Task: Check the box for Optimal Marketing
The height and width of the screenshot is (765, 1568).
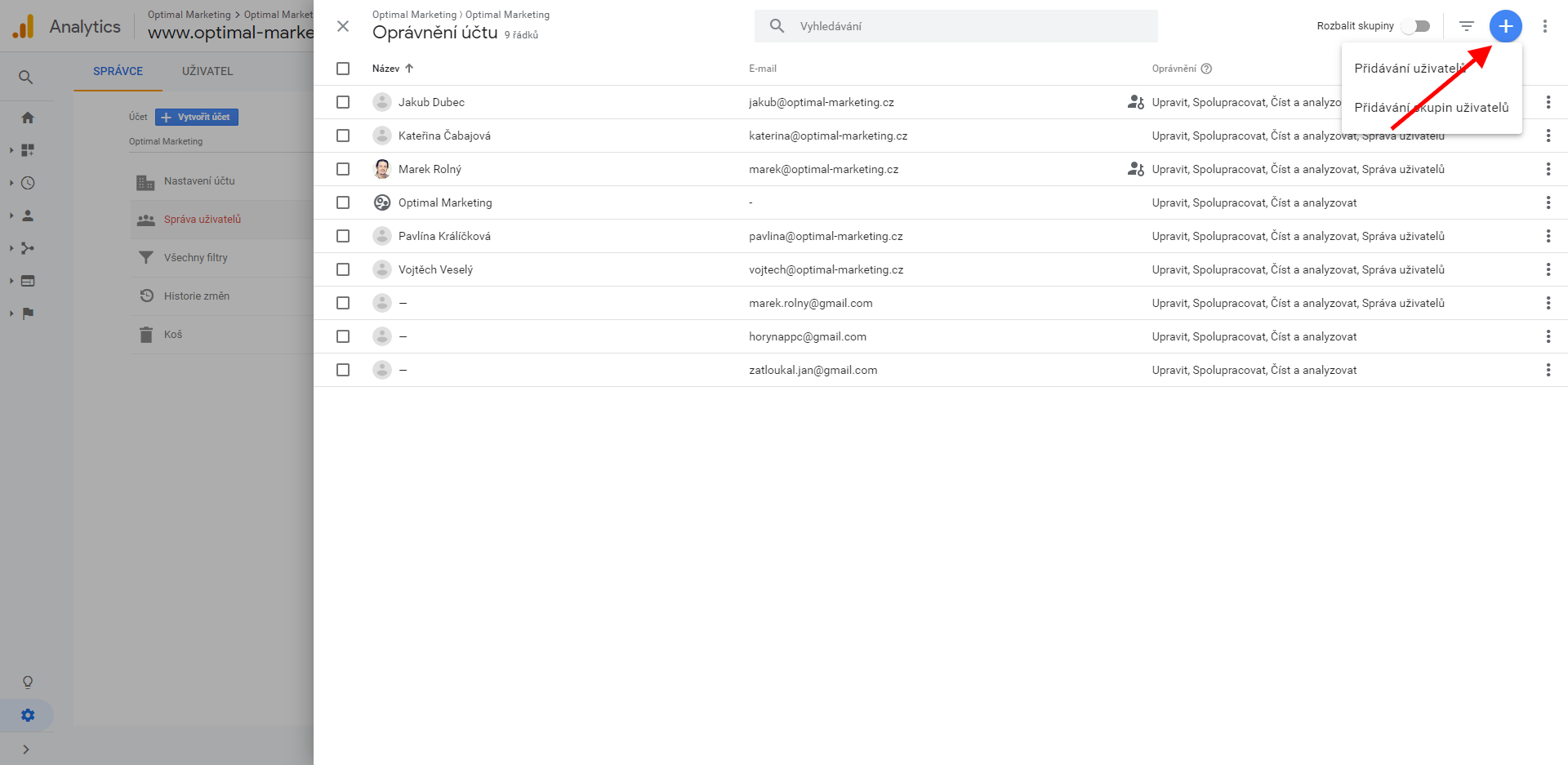Action: (343, 202)
